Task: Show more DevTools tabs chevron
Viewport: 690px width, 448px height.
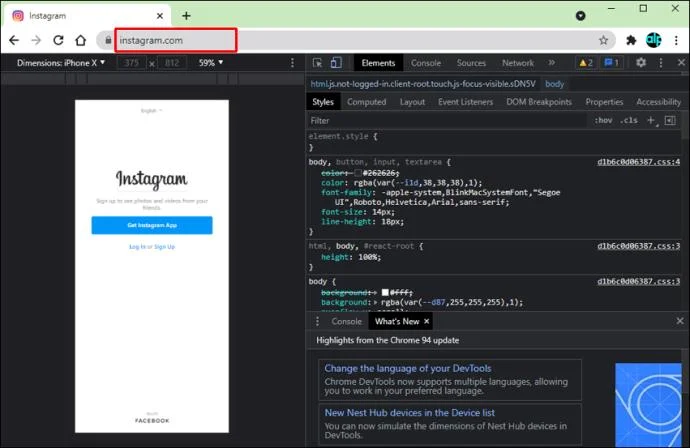Action: click(551, 63)
